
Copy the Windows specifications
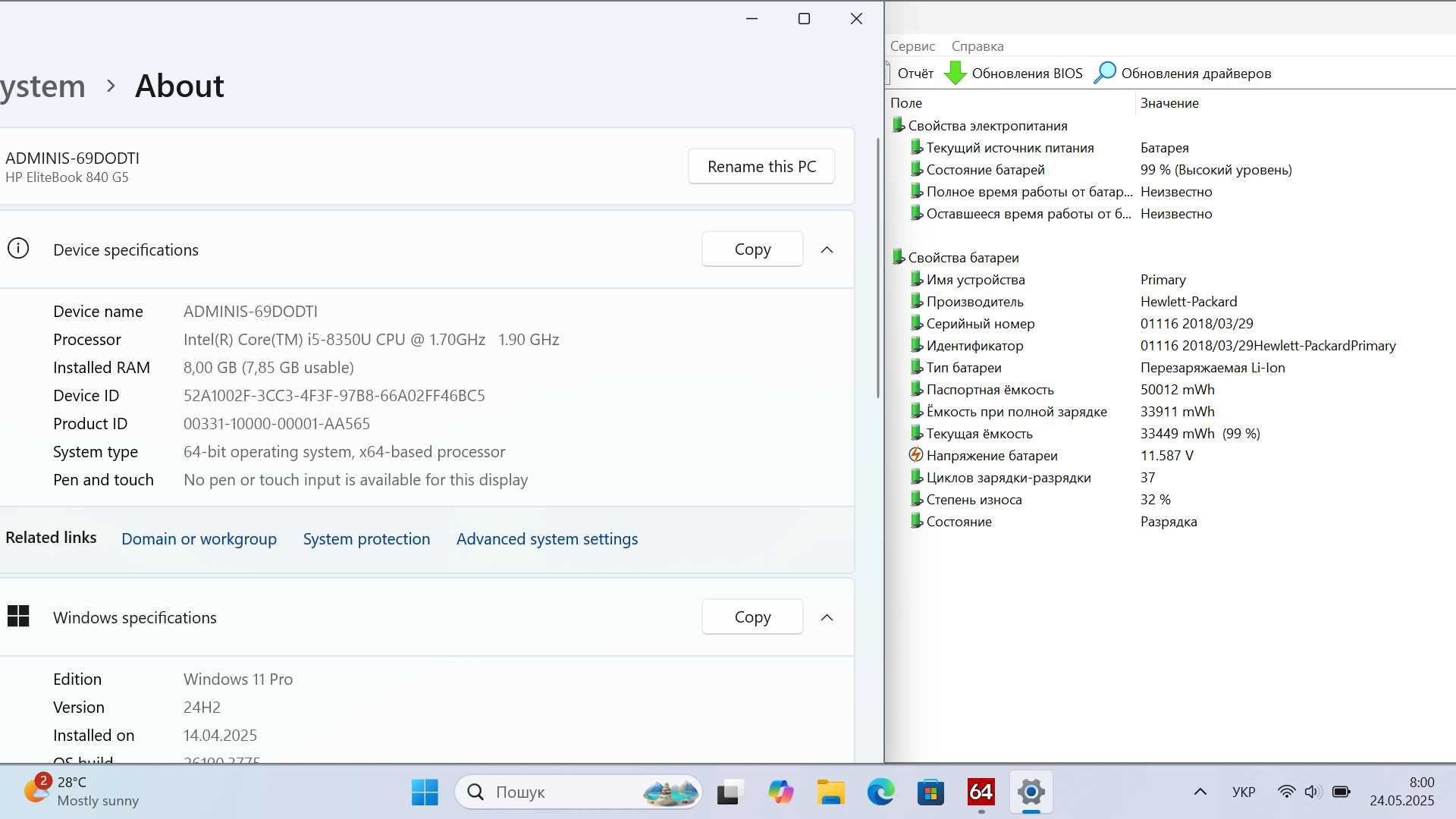(x=752, y=617)
